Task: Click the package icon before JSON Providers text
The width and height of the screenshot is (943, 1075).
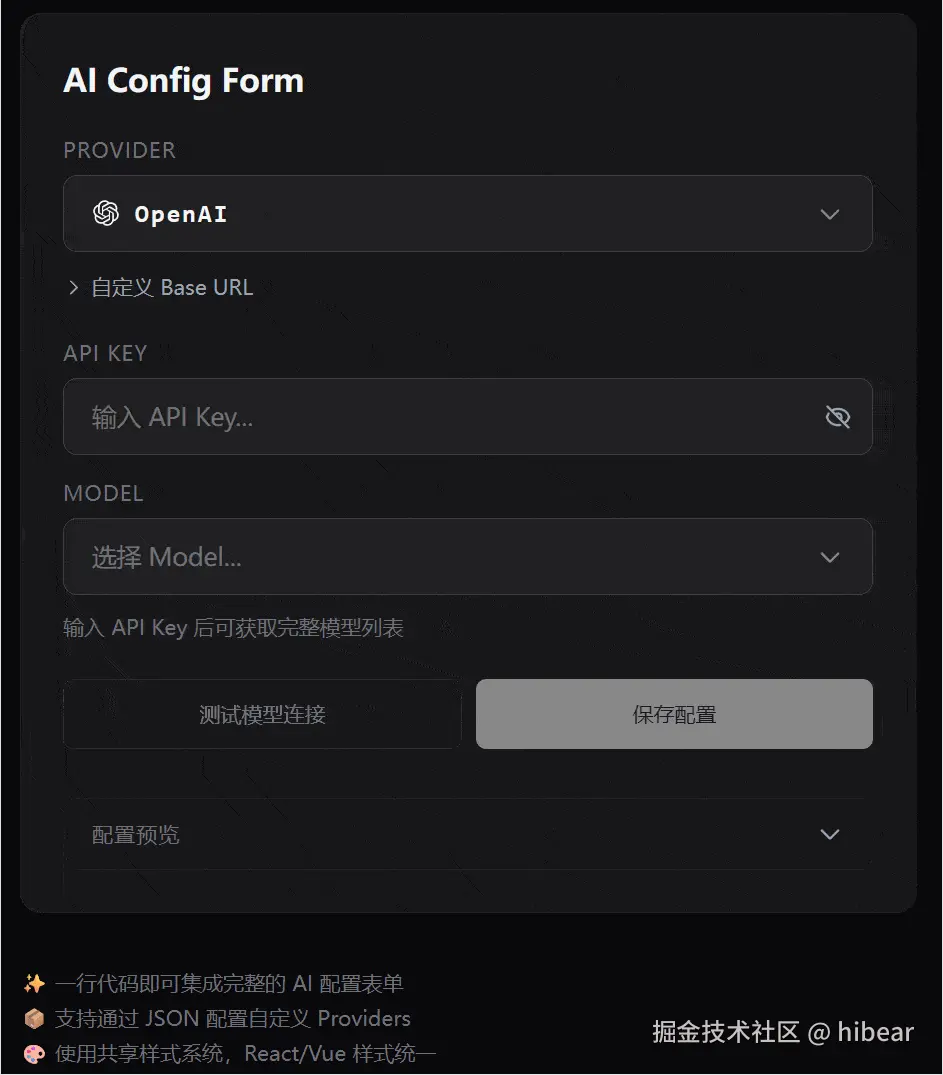Action: pos(35,1018)
